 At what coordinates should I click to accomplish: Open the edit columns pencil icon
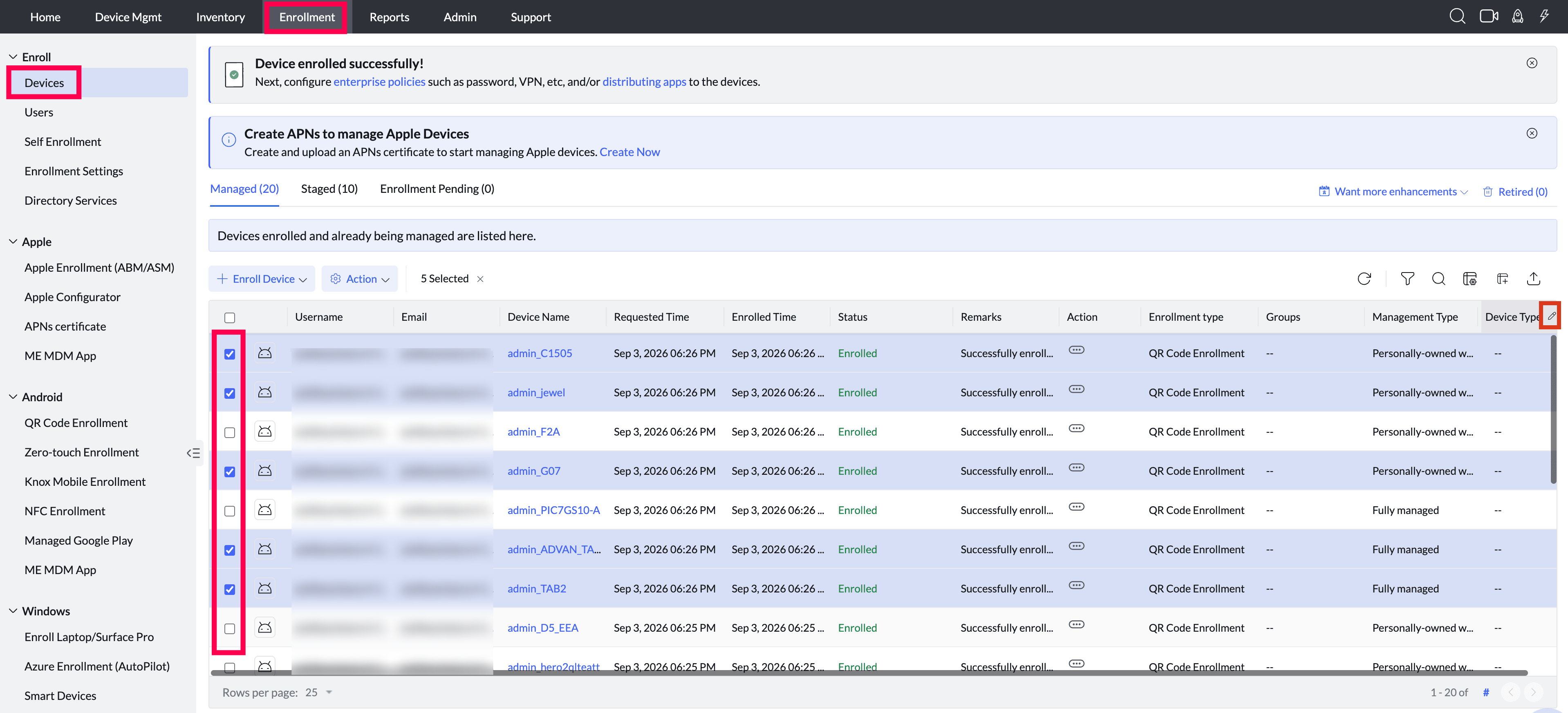[x=1551, y=316]
